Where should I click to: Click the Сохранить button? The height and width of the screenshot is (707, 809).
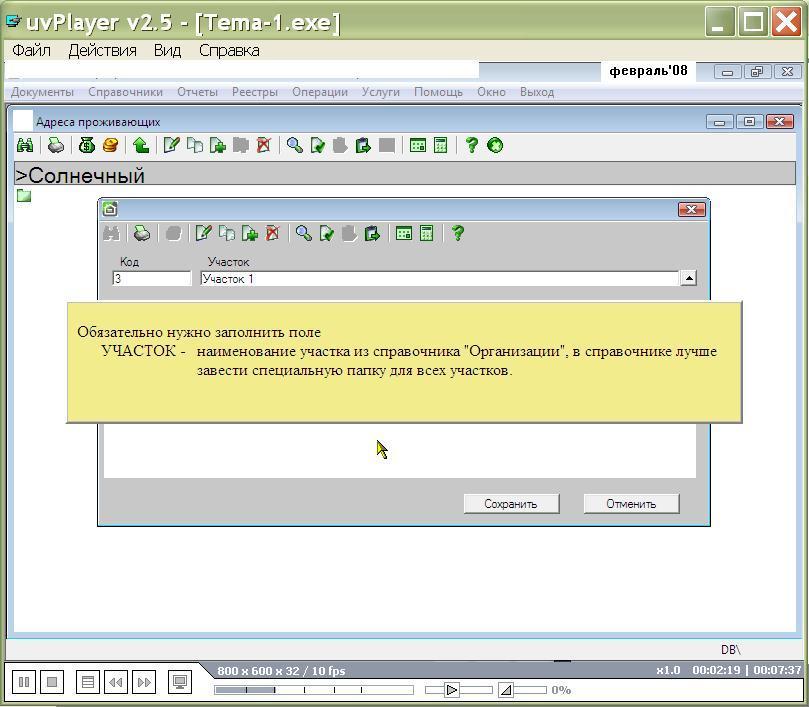(511, 504)
